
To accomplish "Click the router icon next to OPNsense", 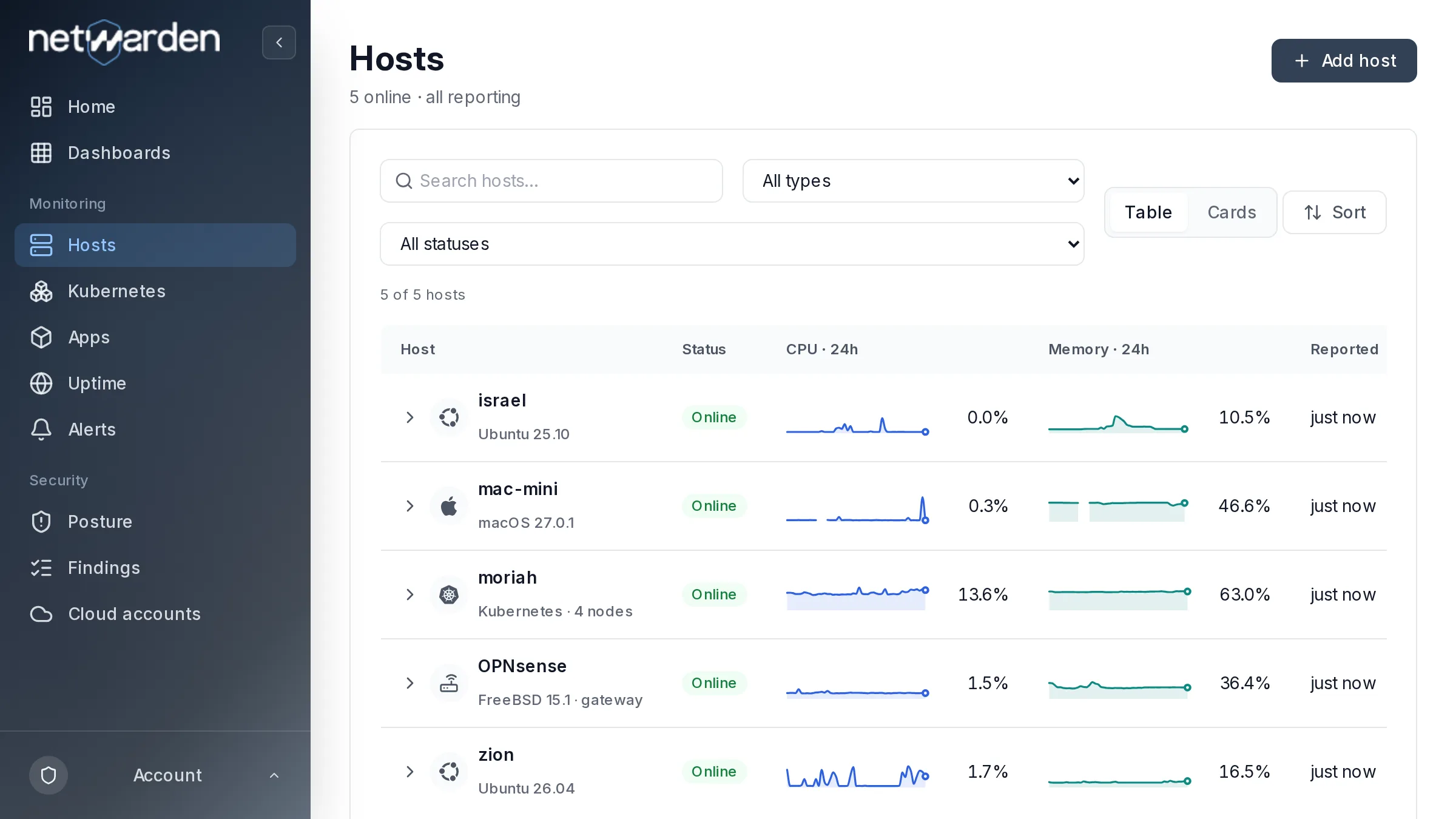I will coord(449,683).
